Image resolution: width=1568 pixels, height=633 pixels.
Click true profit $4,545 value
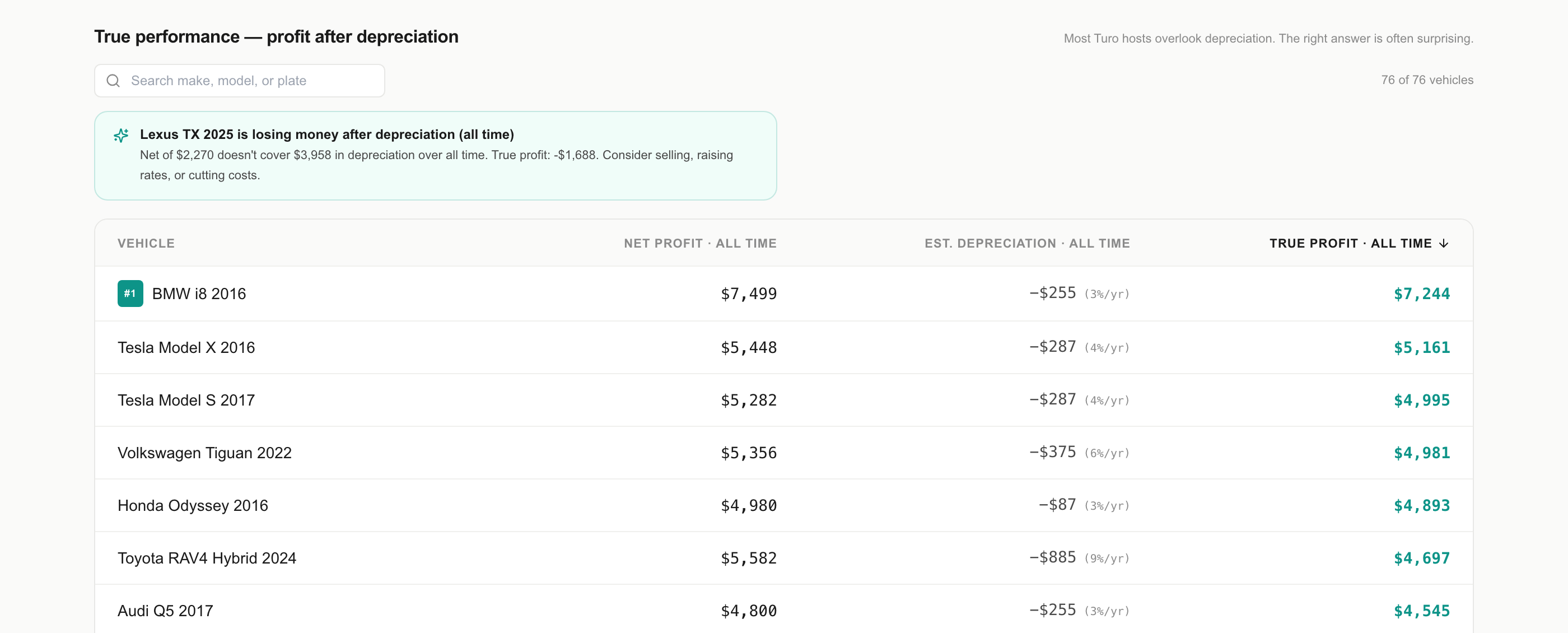tap(1422, 611)
